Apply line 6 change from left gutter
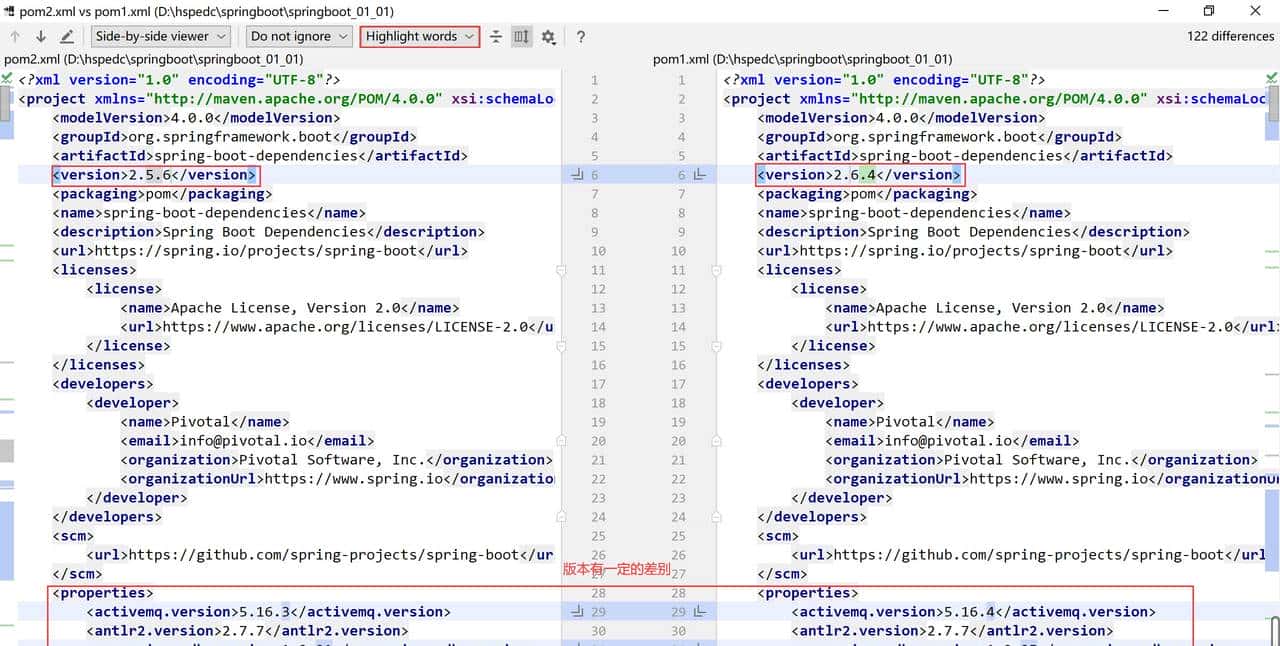The image size is (1280, 646). [577, 175]
